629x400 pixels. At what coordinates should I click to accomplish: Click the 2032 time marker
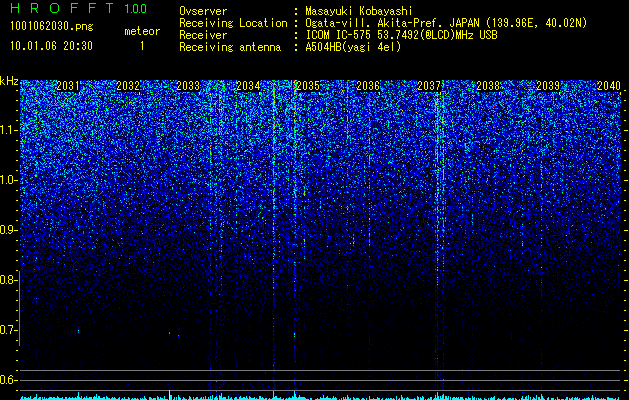(x=128, y=86)
